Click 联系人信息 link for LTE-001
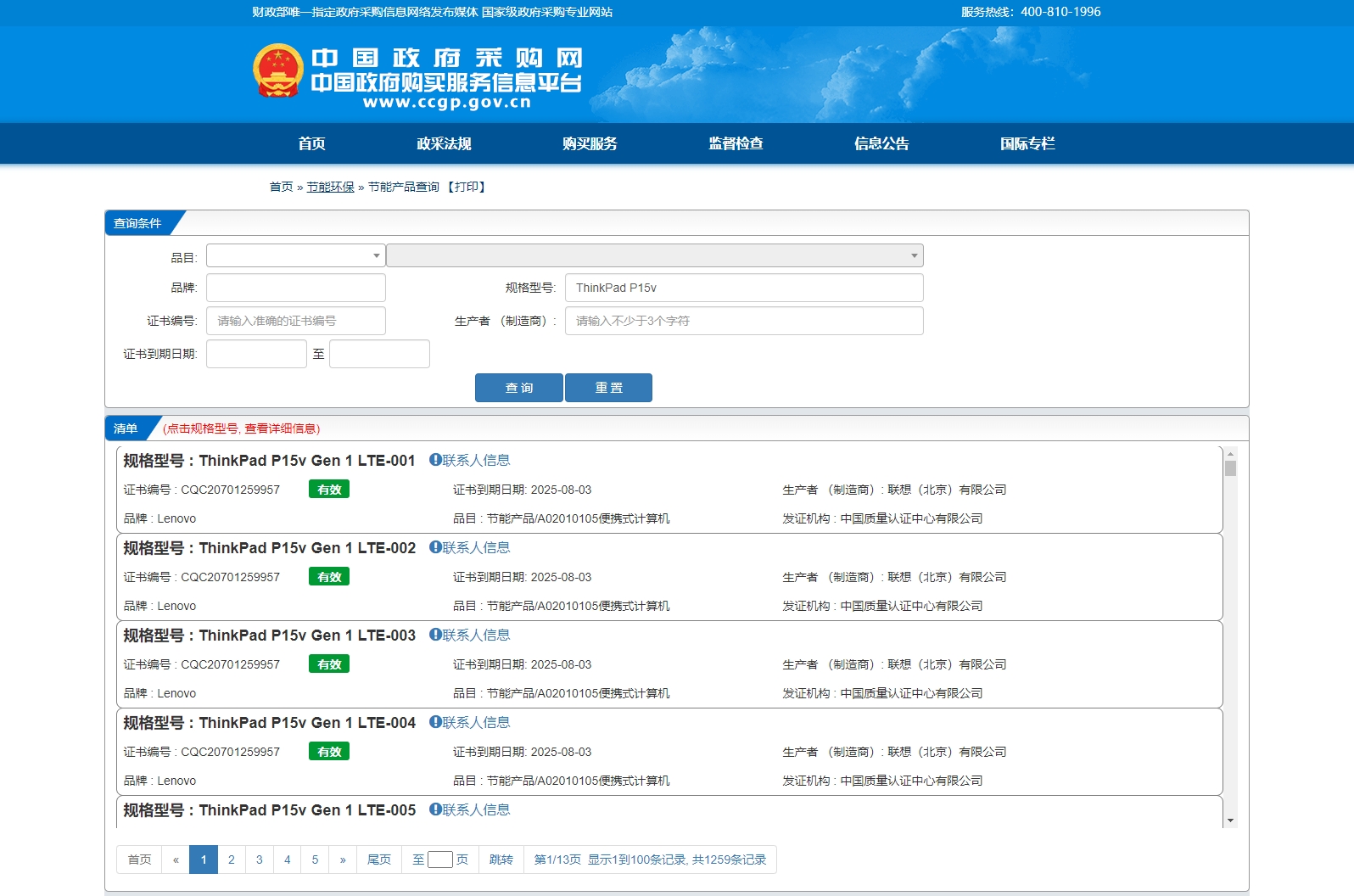The width and height of the screenshot is (1354, 896). tap(476, 460)
